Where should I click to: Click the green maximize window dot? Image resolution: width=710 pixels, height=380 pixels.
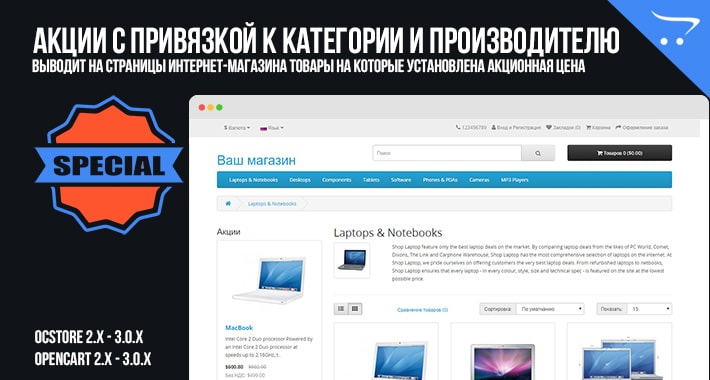point(219,107)
